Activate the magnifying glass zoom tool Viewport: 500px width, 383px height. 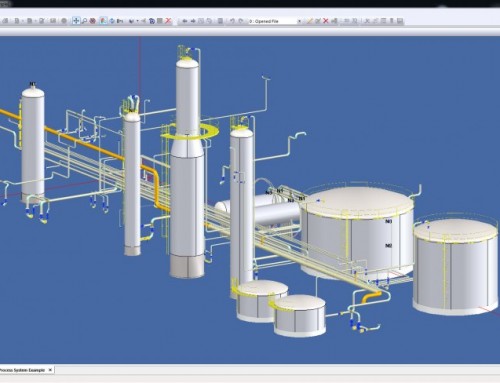coord(84,21)
